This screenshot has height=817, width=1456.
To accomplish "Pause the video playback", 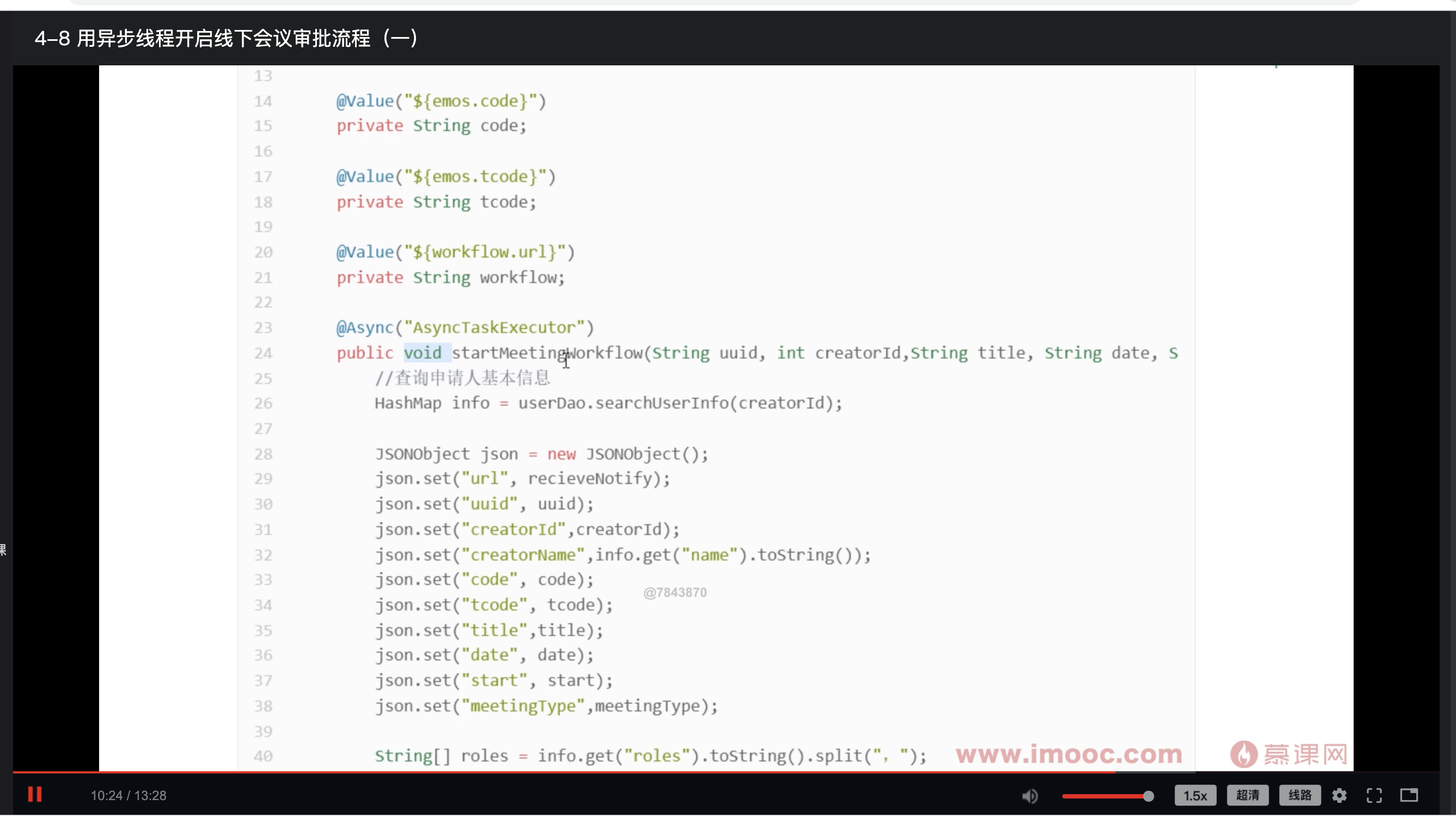I will 35,794.
